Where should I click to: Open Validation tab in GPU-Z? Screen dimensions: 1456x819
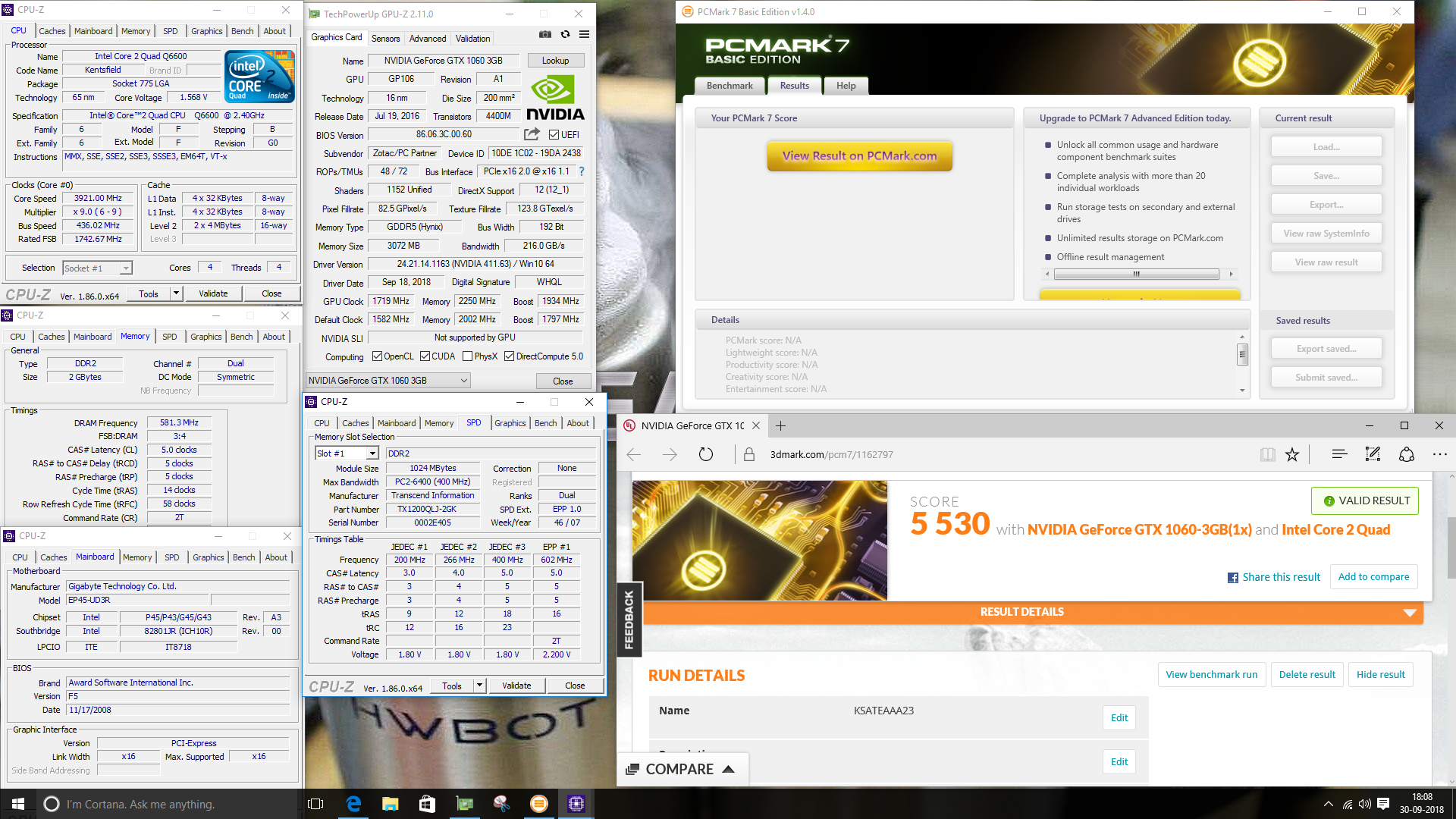pos(472,39)
